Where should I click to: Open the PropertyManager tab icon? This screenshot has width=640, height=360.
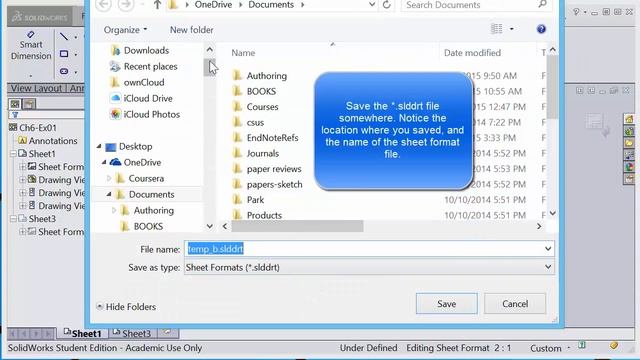coord(29,104)
